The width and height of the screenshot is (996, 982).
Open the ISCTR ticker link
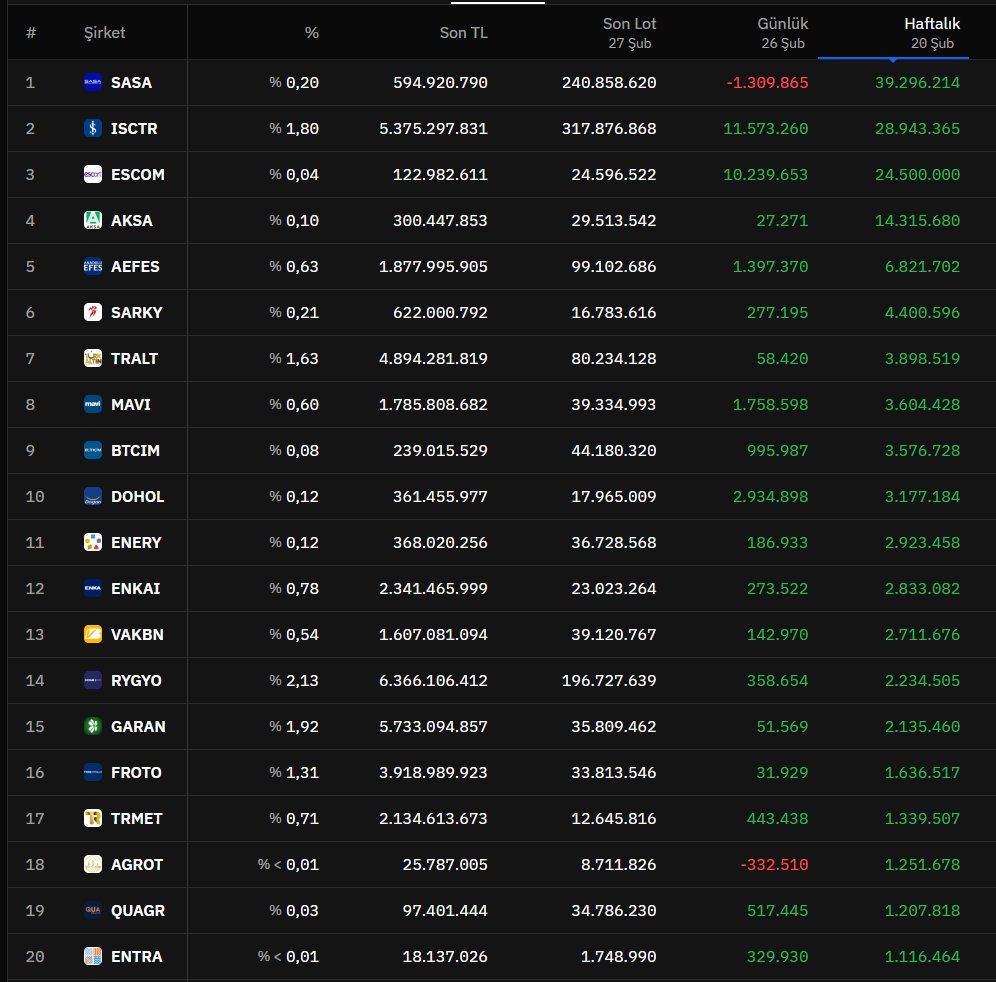pyautogui.click(x=134, y=128)
